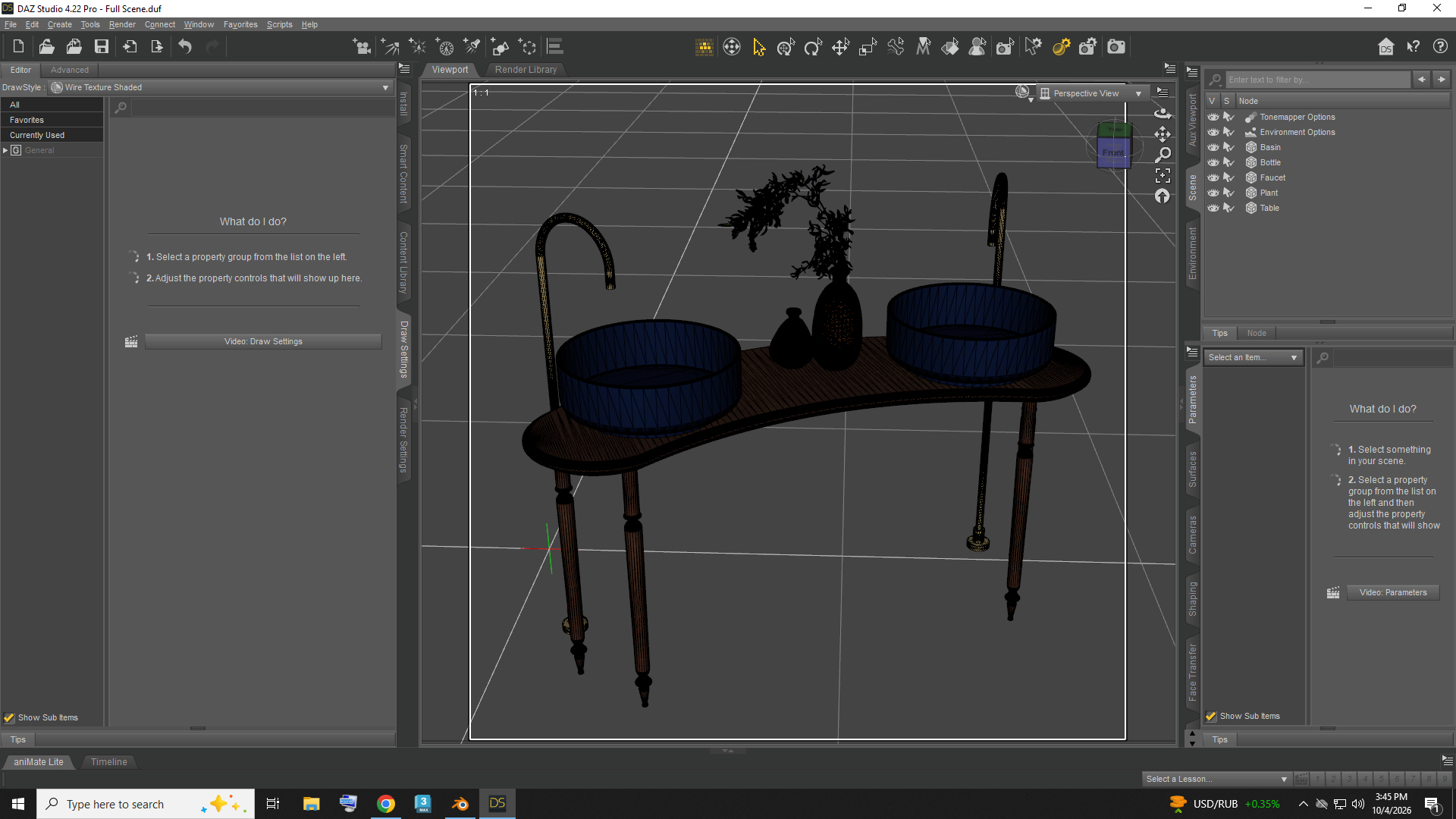
Task: Click the zoom magnifier viewport control
Action: pos(1163,155)
